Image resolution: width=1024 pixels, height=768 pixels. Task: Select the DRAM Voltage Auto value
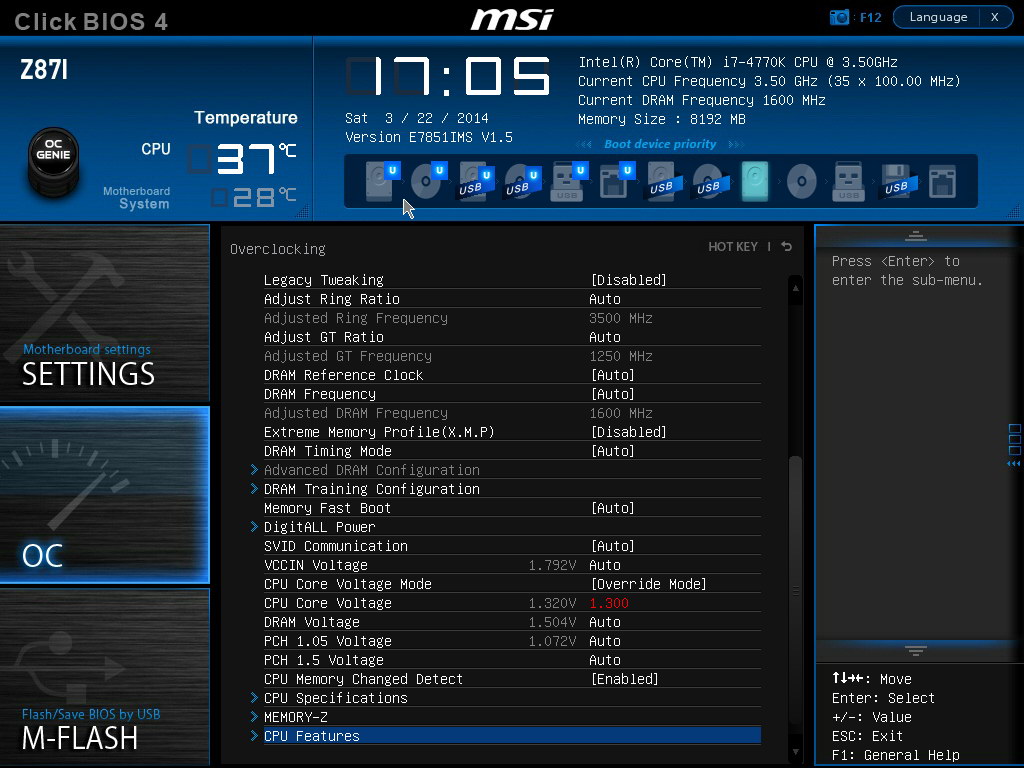pyautogui.click(x=605, y=622)
